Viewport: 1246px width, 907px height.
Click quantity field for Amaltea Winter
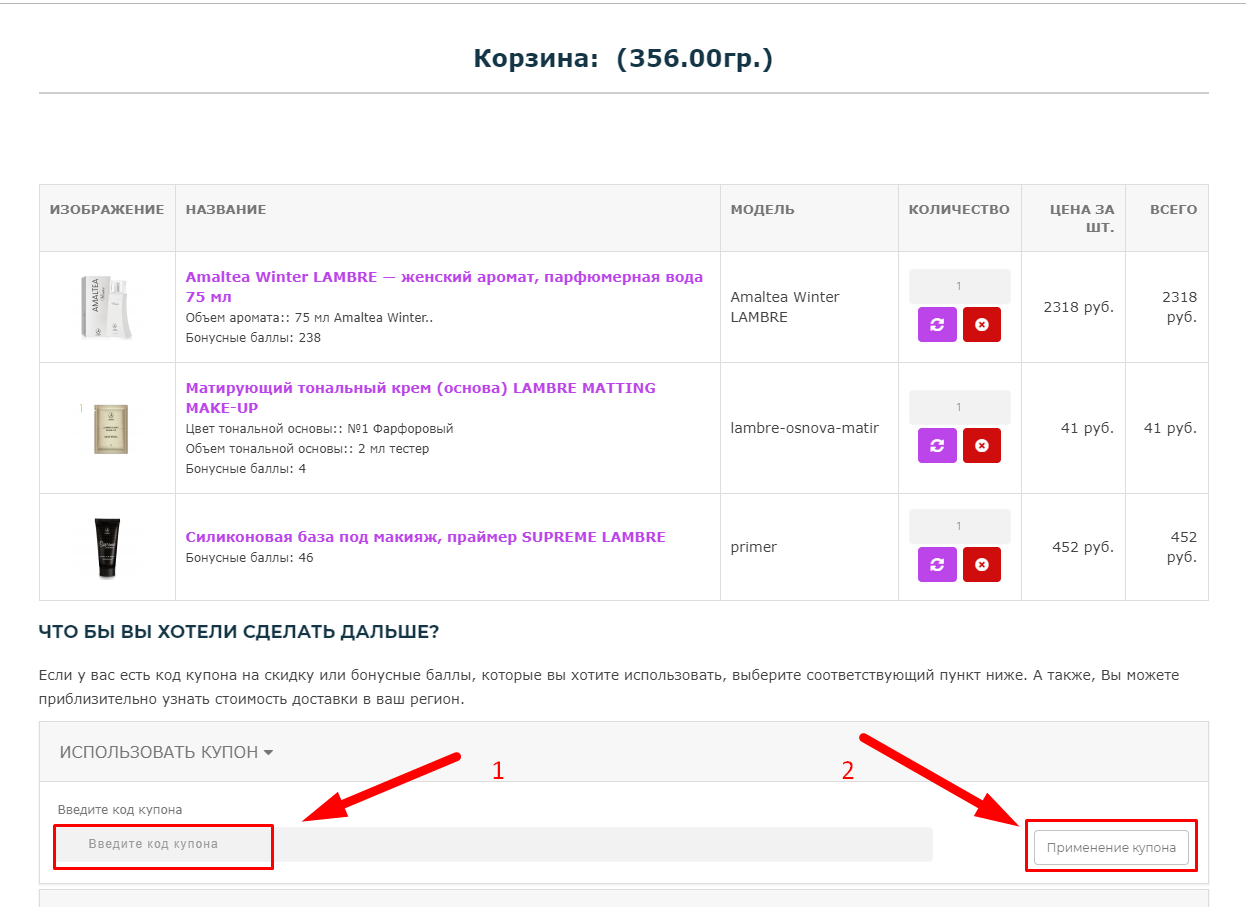[959, 286]
